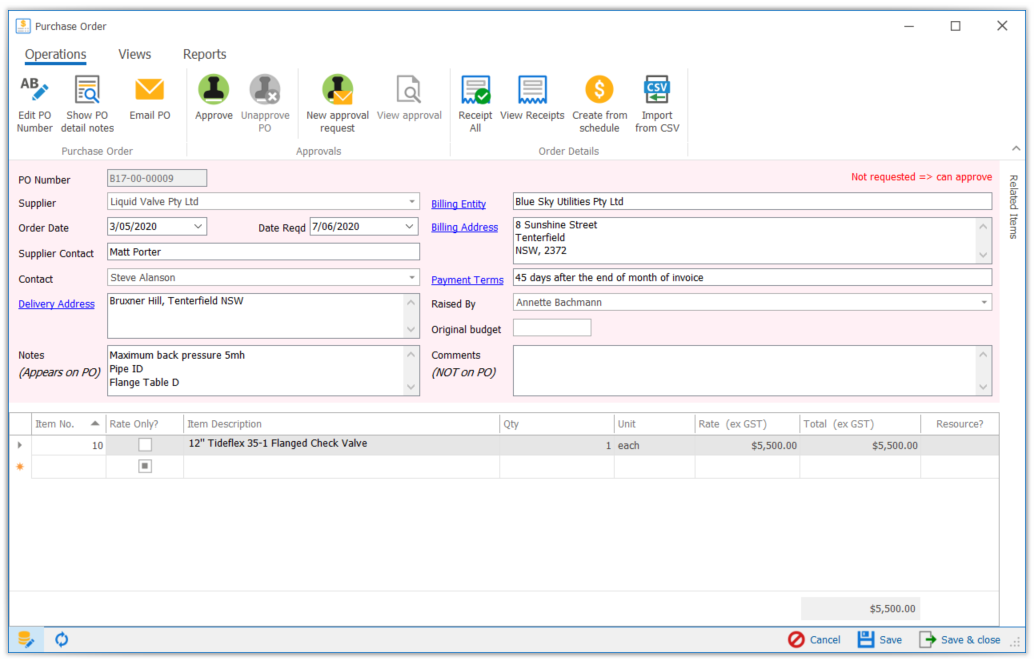Open the Supplier dropdown
1034x659 pixels.
tap(412, 201)
